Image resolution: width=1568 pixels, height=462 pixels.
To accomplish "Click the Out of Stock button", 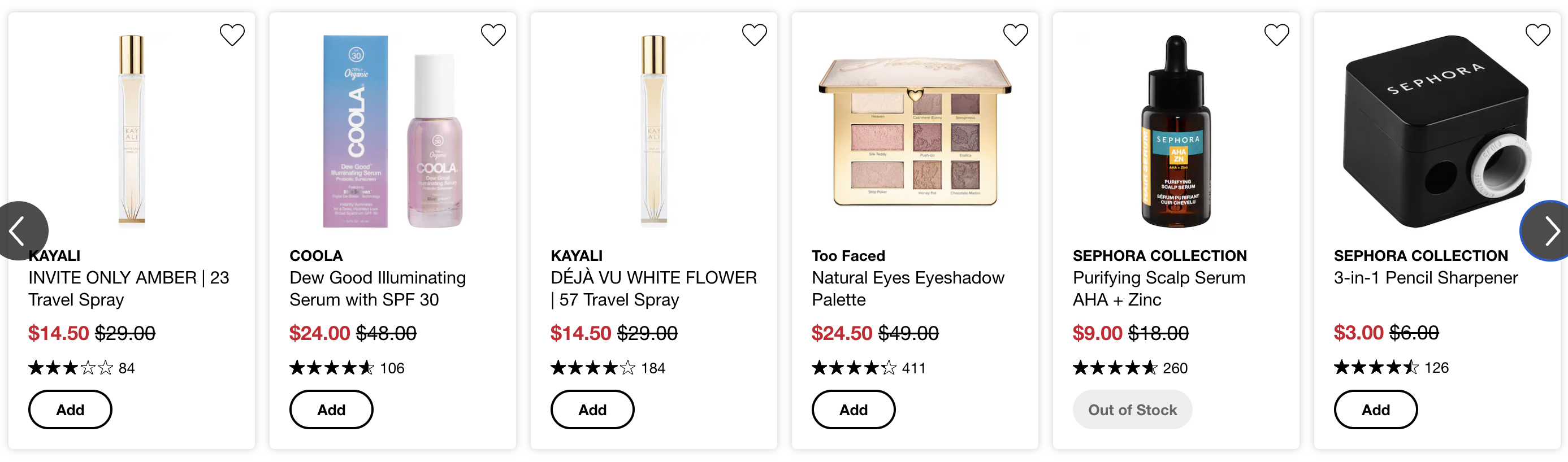I will (x=1132, y=409).
